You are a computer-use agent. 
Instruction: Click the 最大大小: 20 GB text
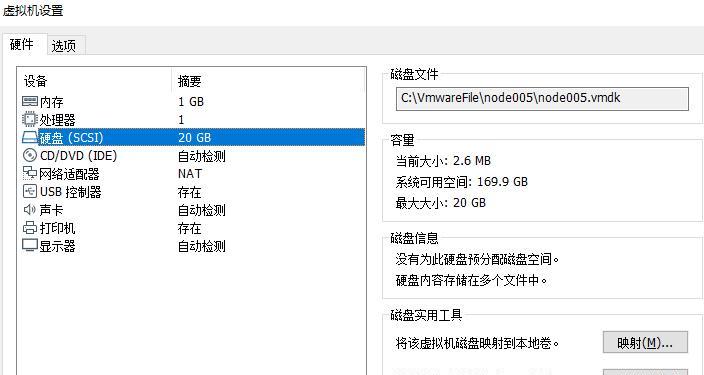440,203
